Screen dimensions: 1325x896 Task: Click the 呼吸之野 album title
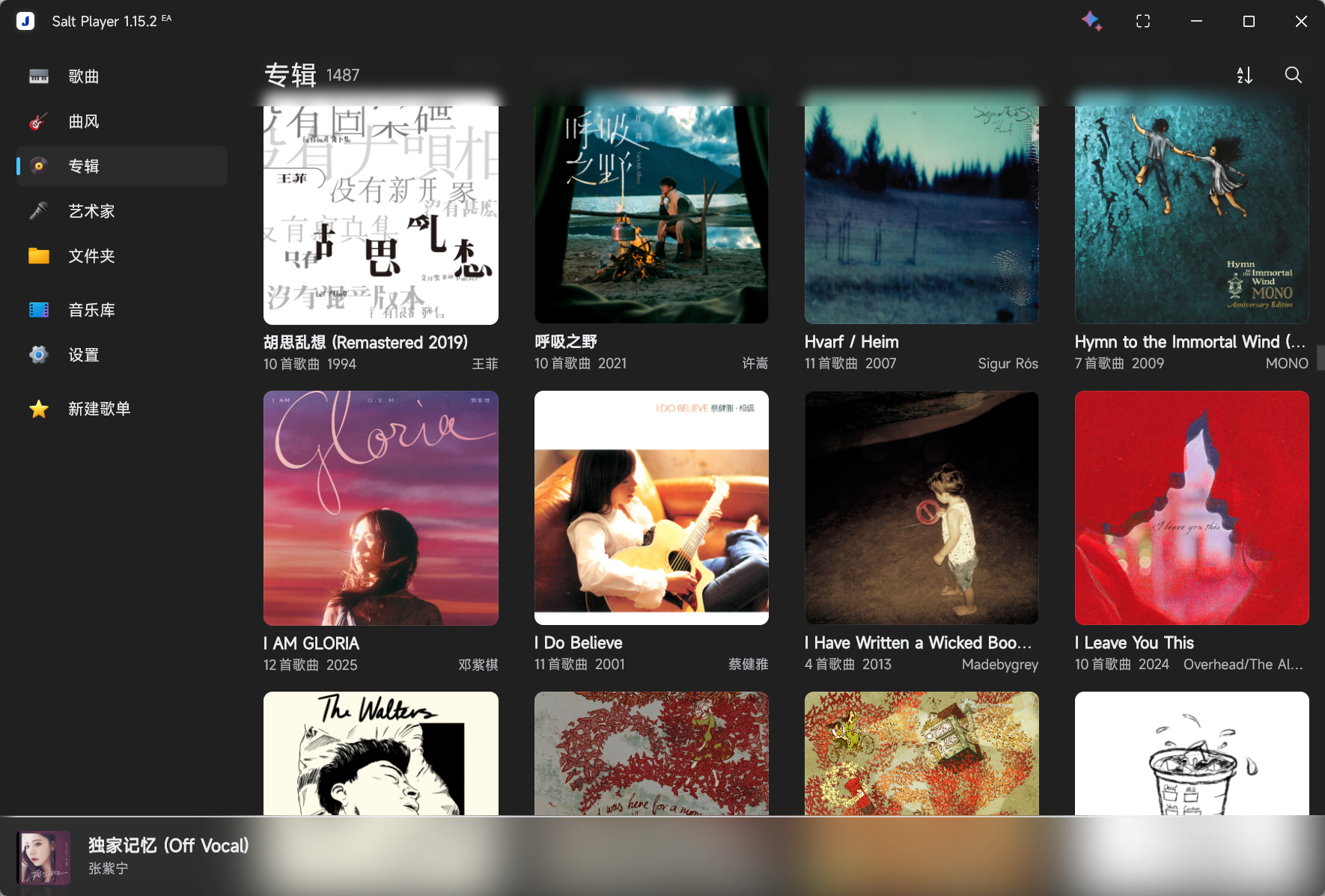pyautogui.click(x=566, y=342)
